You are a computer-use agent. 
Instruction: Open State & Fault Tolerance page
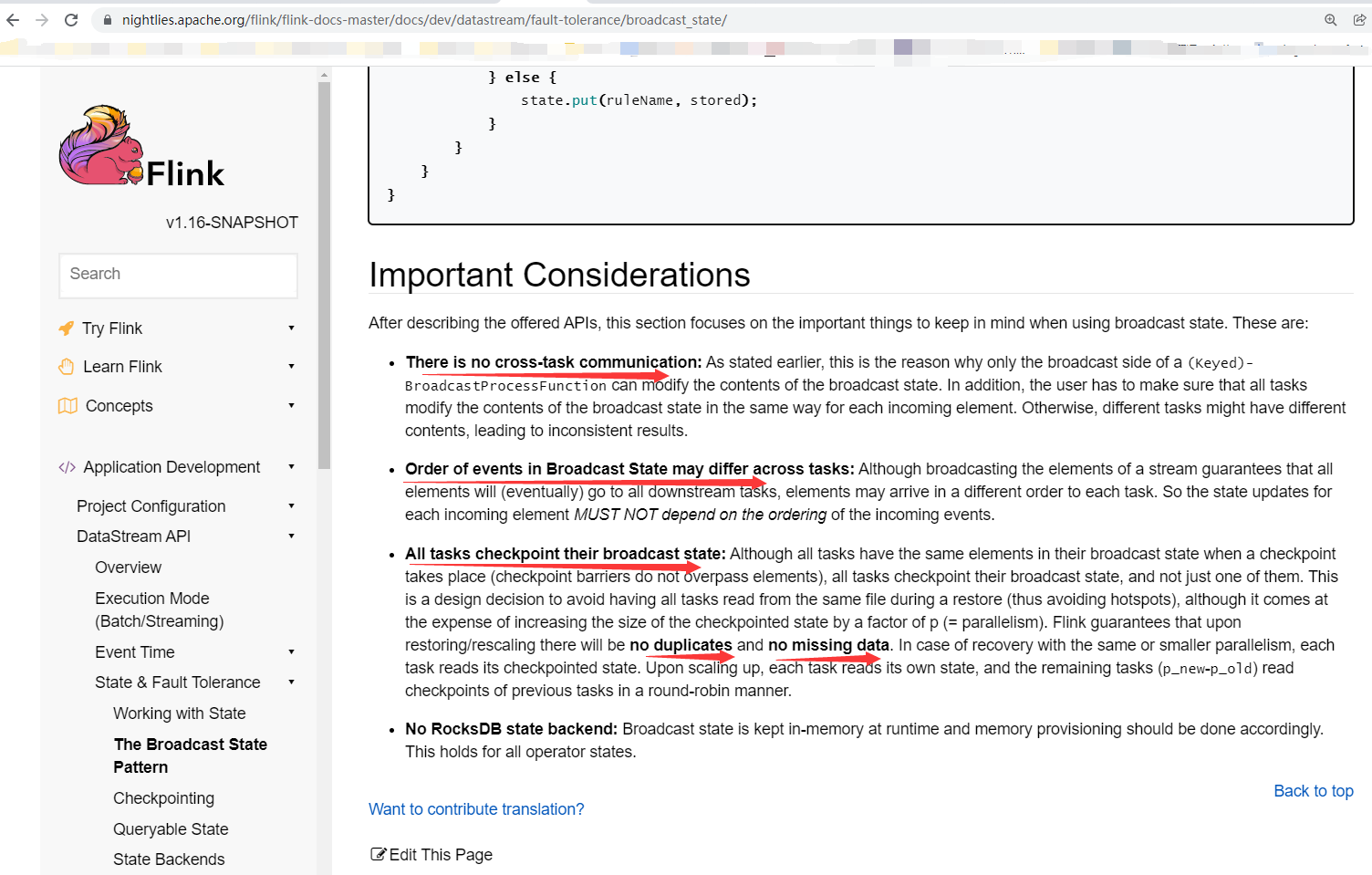178,682
